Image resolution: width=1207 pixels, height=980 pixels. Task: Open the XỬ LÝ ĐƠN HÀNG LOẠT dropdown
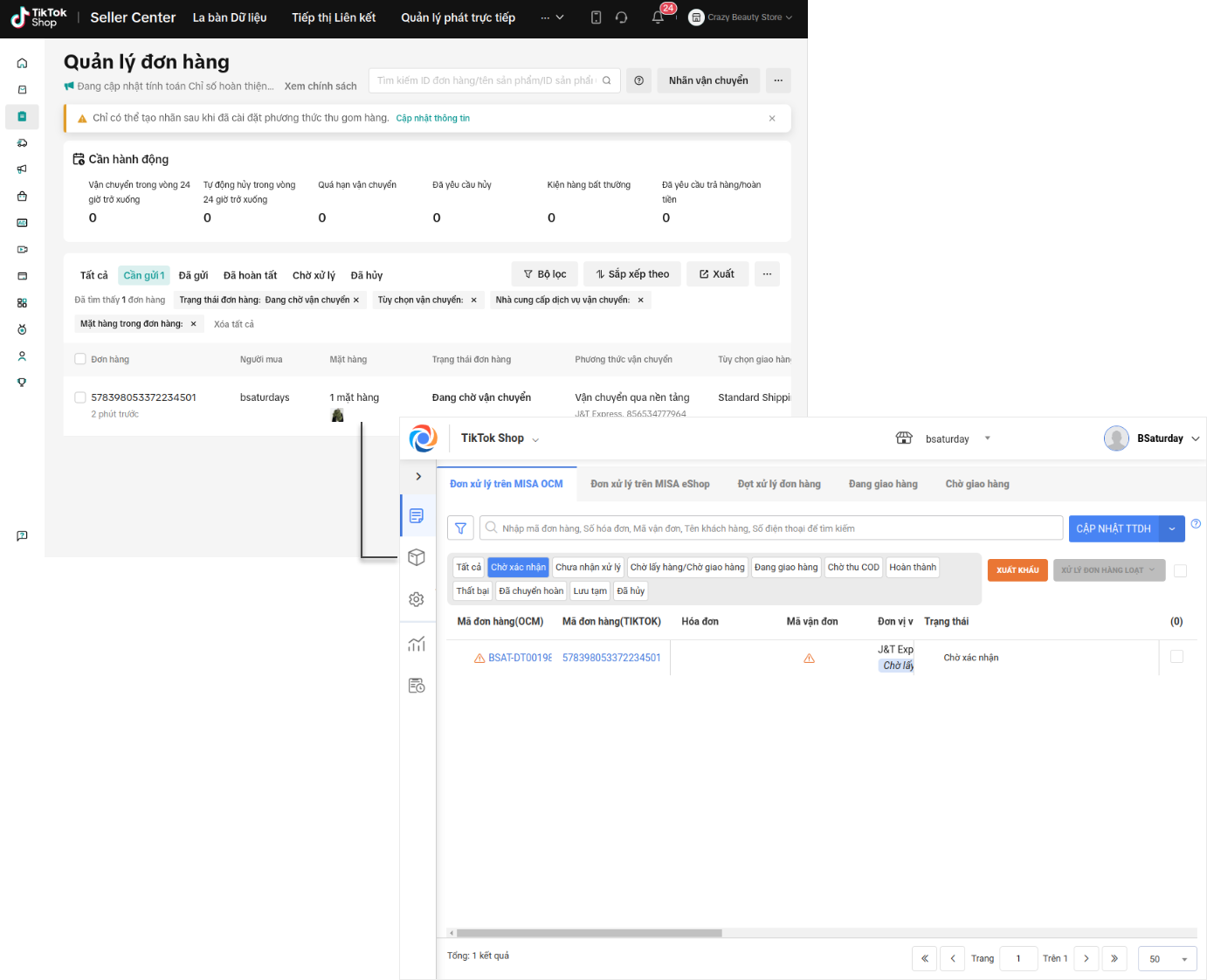click(1109, 570)
